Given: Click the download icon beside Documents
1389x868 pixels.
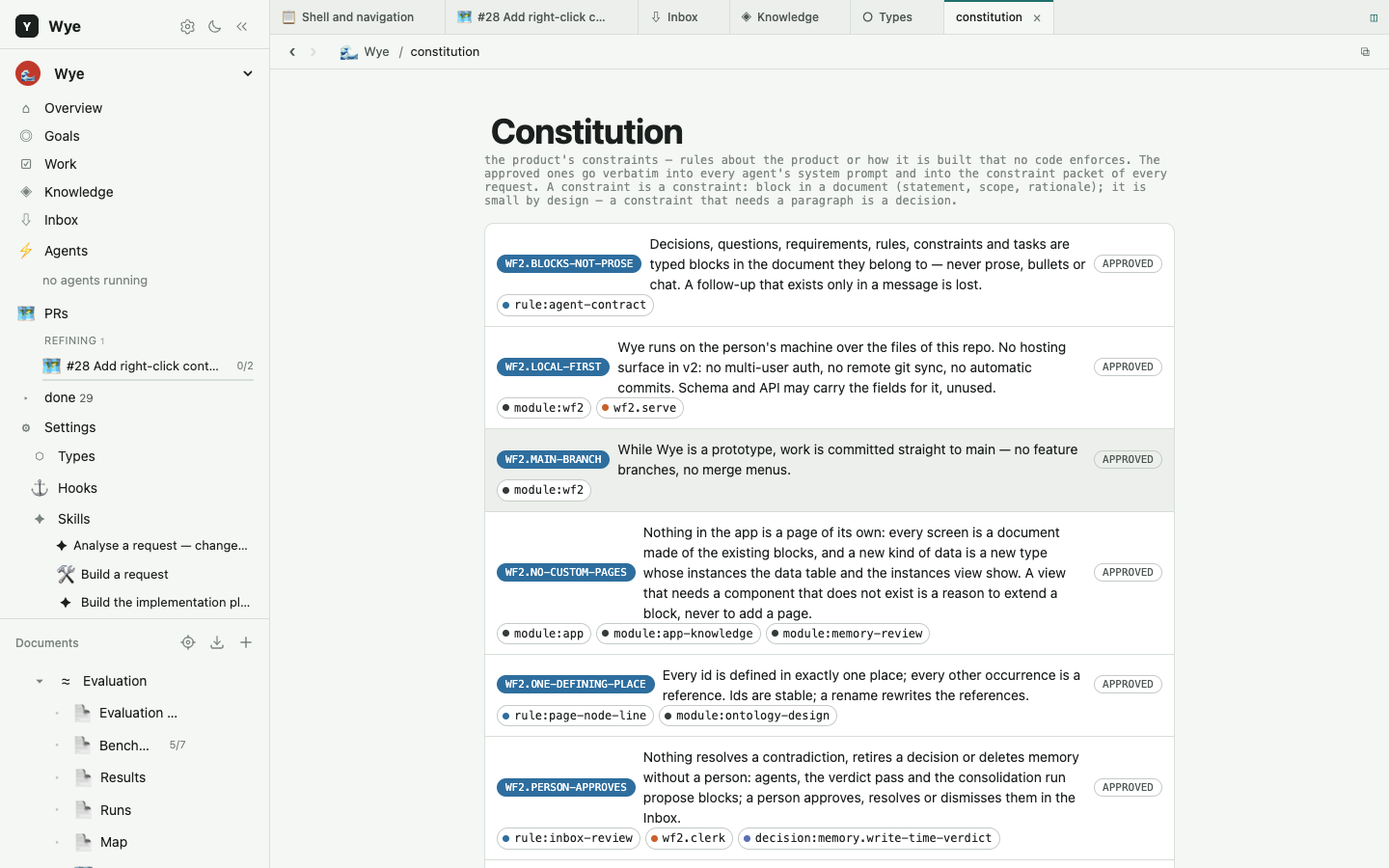Looking at the screenshot, I should (x=217, y=642).
